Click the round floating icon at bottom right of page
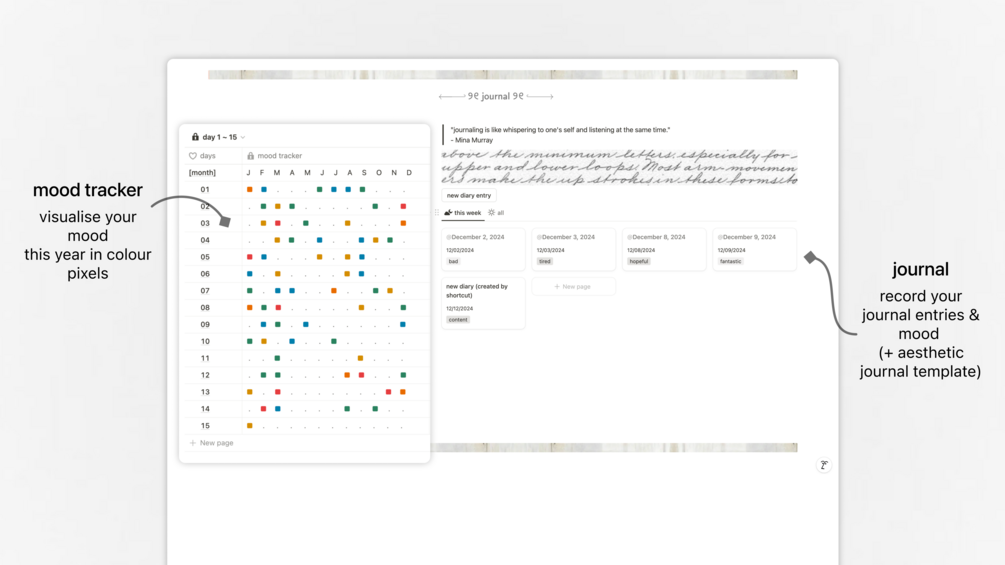This screenshot has width=1005, height=565. click(x=824, y=465)
